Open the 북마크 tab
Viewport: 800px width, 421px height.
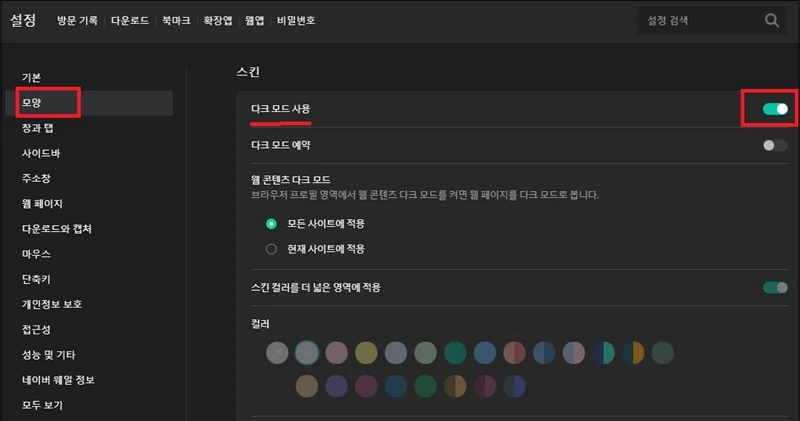176,20
